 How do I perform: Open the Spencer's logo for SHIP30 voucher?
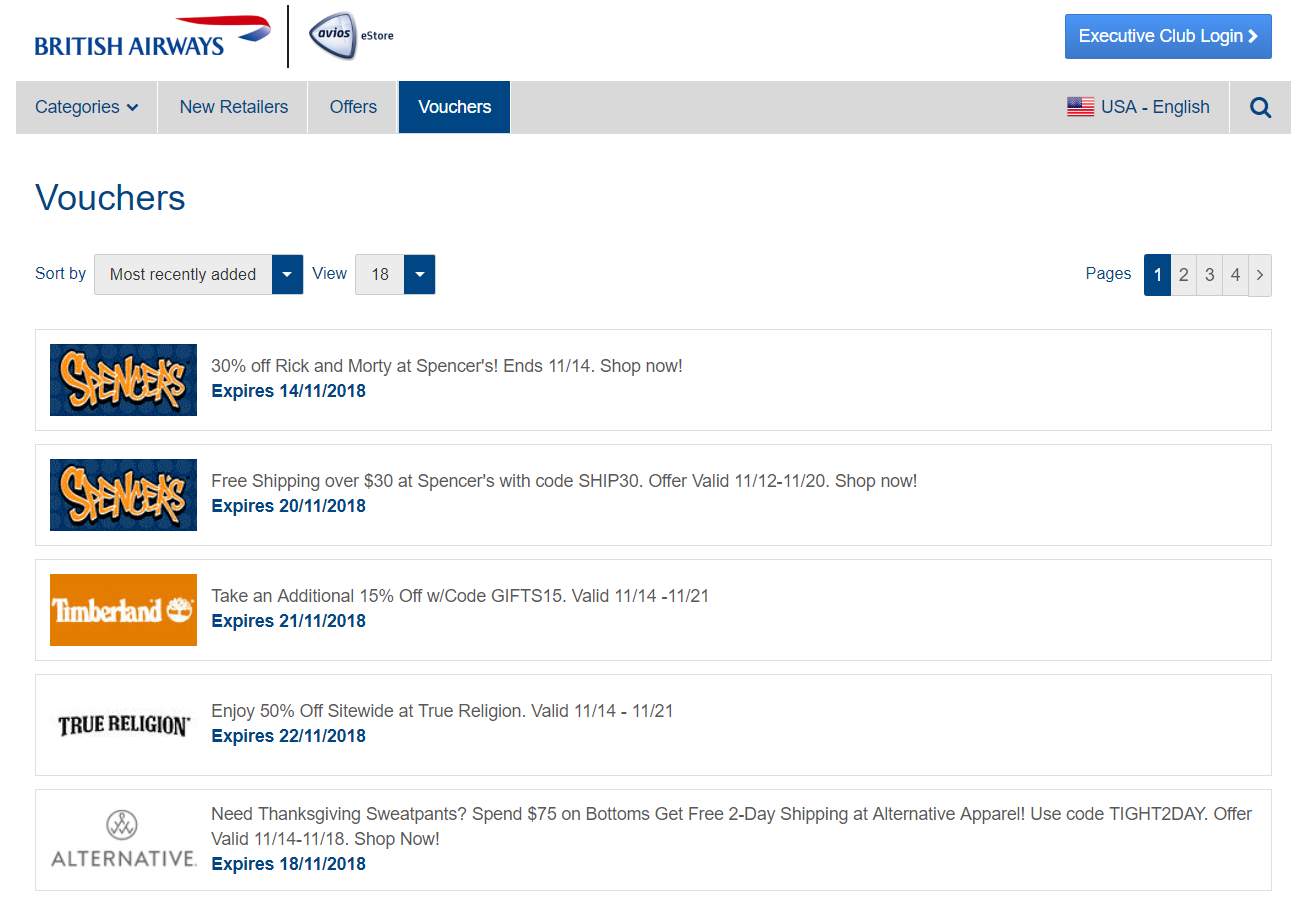pos(123,495)
